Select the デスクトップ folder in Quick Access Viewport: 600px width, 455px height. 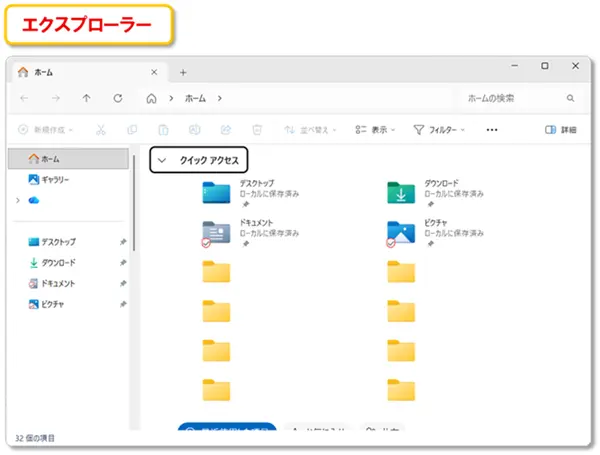pos(251,193)
